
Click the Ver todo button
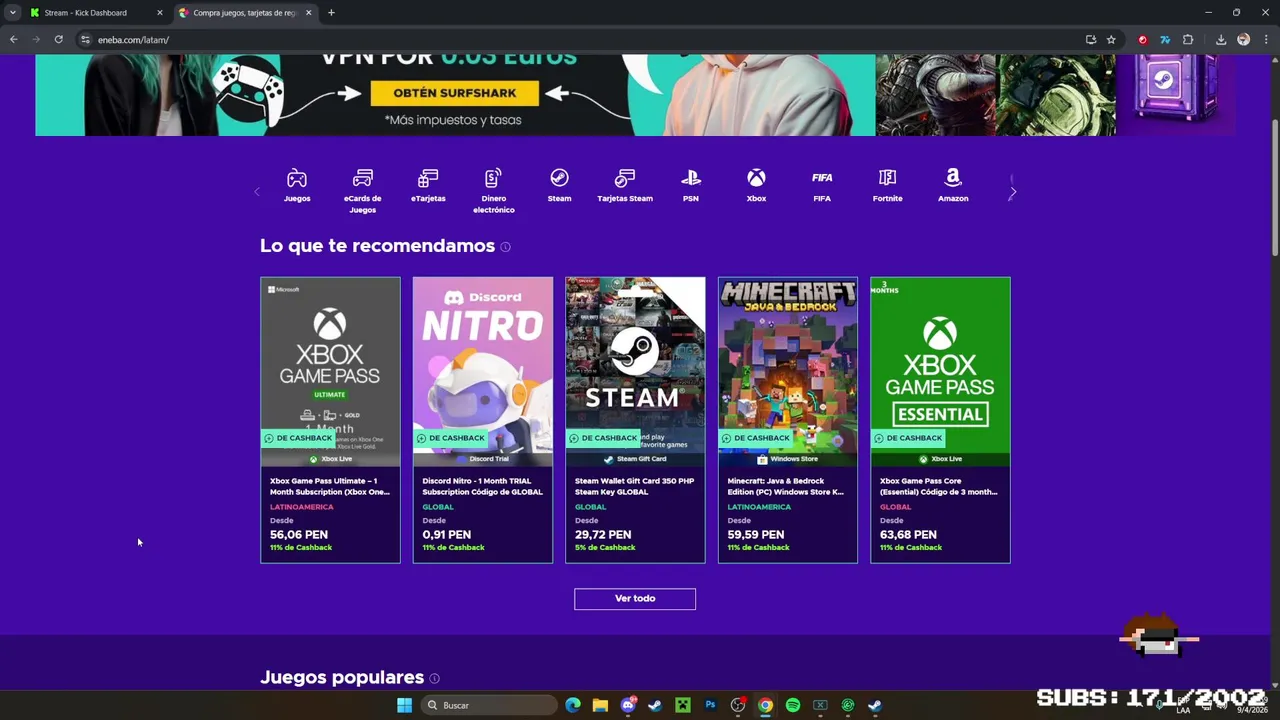click(635, 599)
